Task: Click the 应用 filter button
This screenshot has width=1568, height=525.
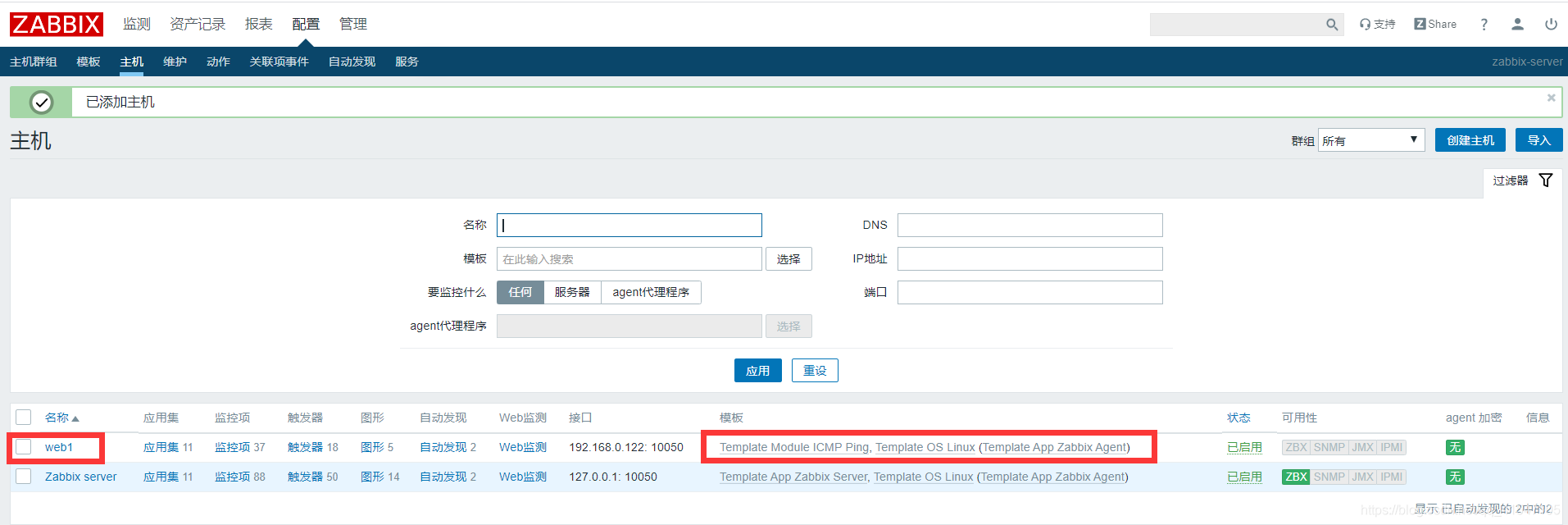Action: 758,371
